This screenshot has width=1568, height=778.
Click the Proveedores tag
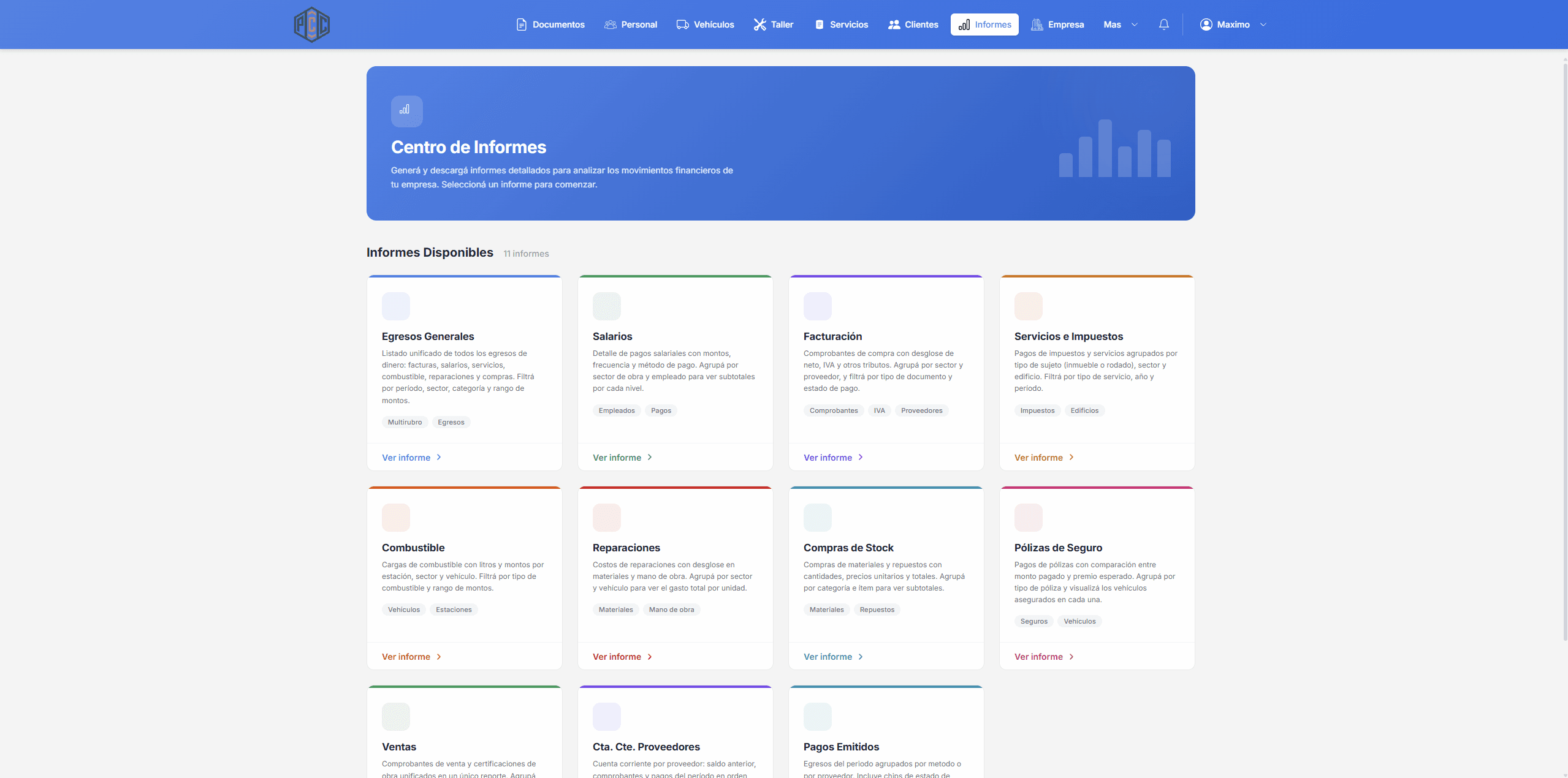pyautogui.click(x=921, y=410)
